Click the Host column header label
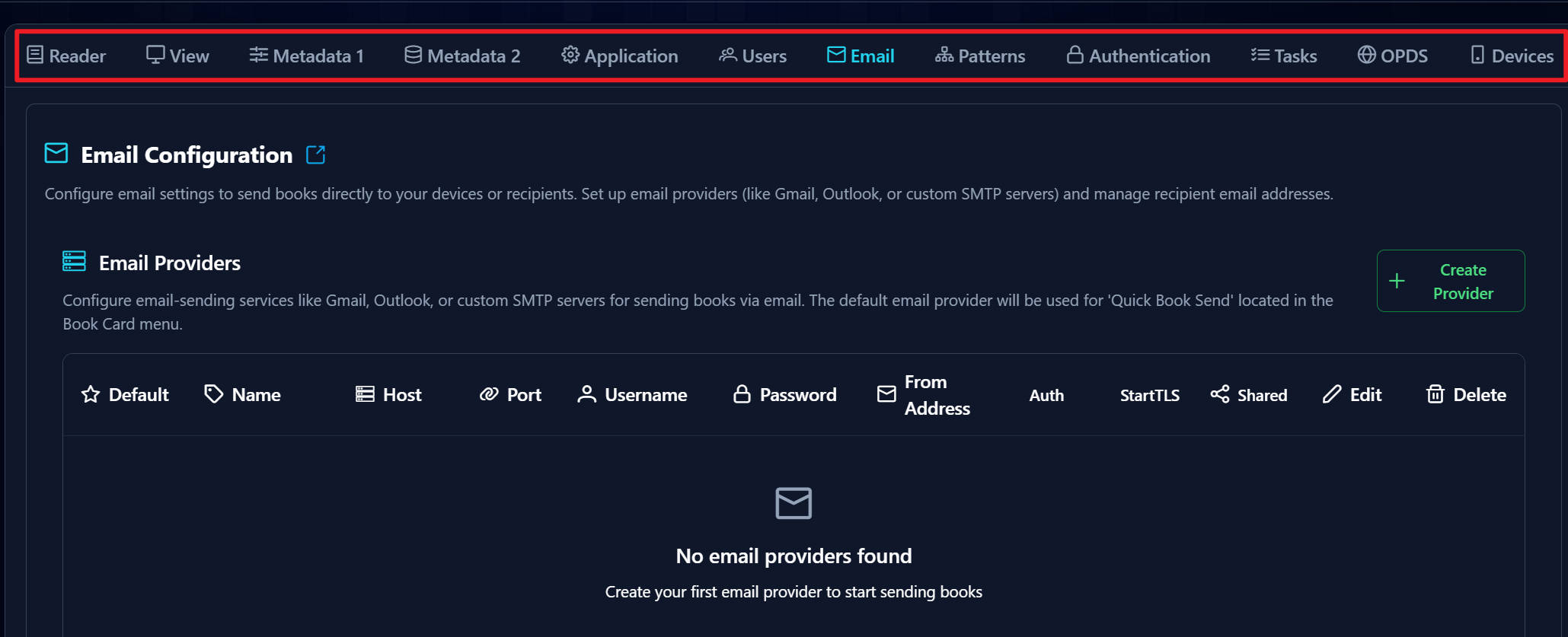 (402, 394)
